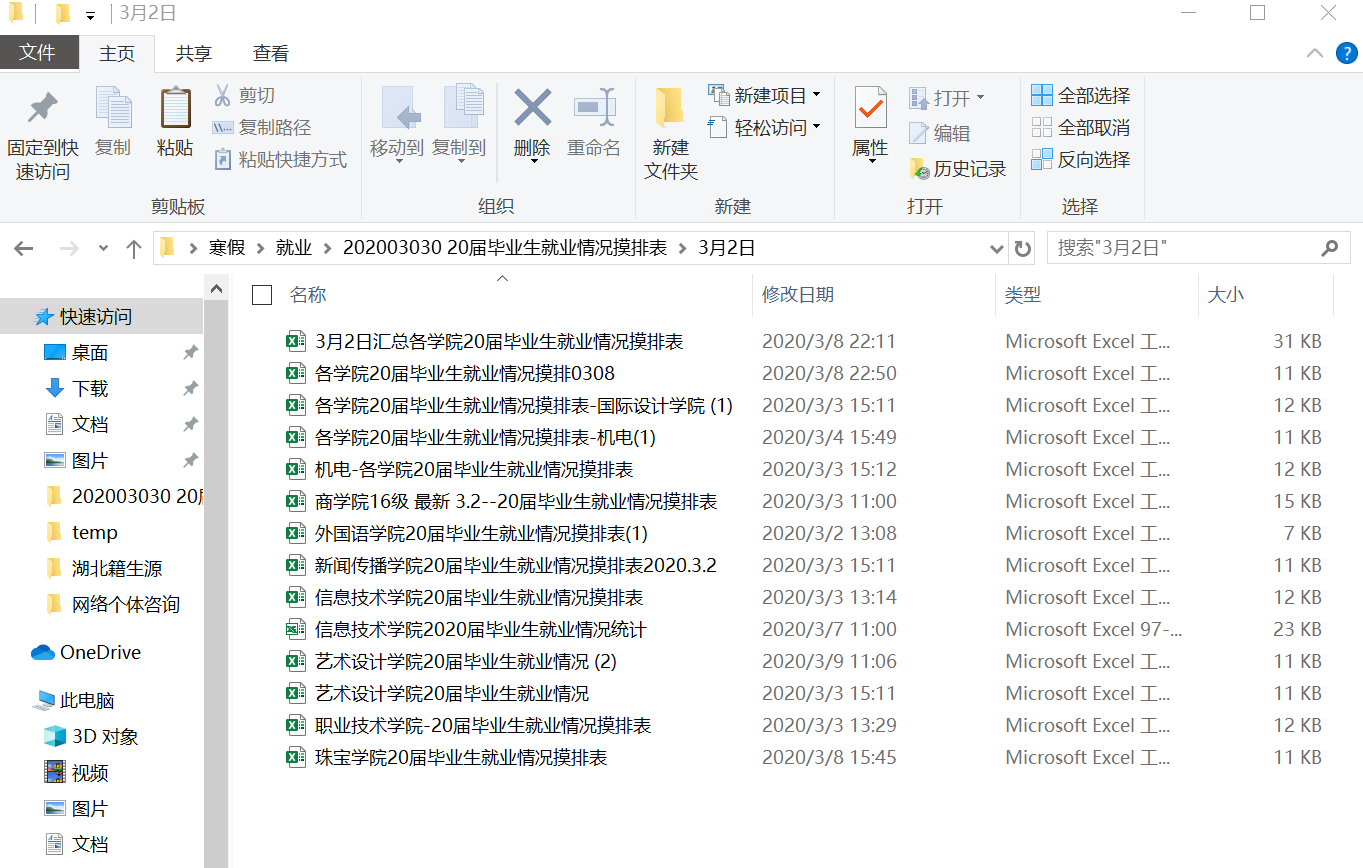Refresh the current folder view

[x=1022, y=248]
